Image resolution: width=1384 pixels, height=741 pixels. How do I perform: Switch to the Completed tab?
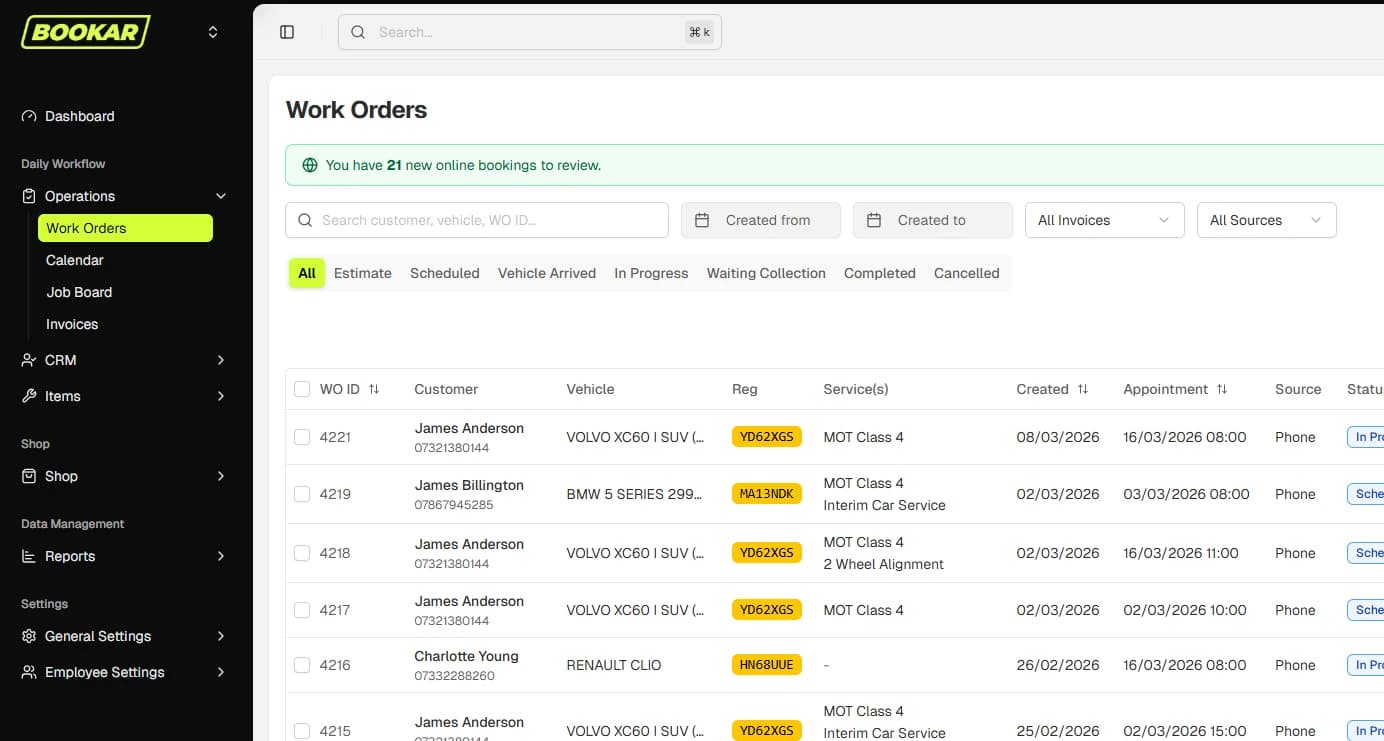879,272
